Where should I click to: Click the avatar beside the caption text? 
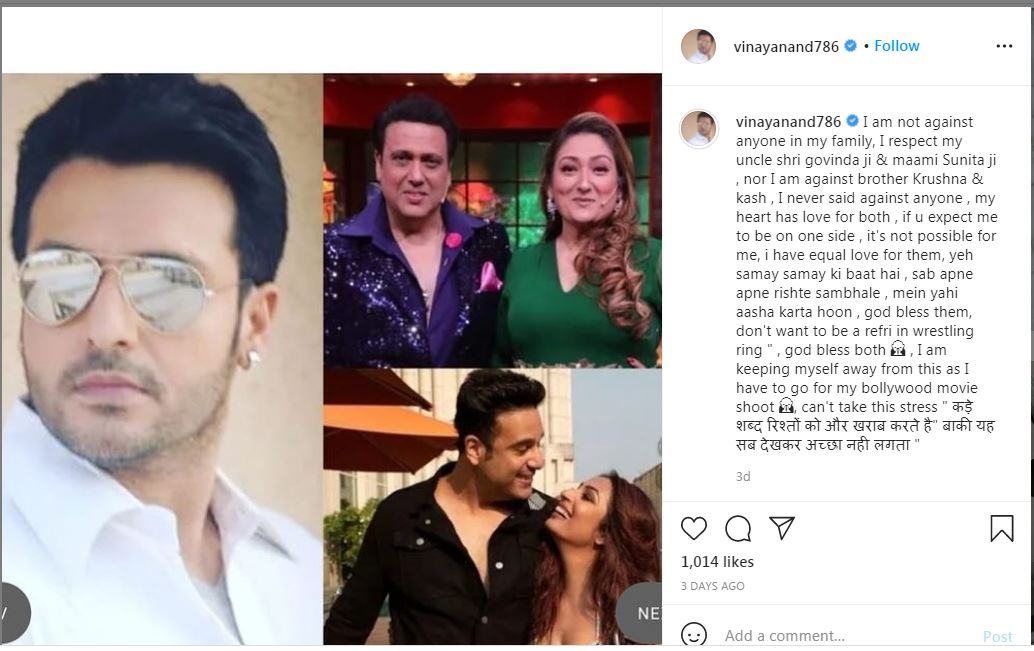[698, 129]
